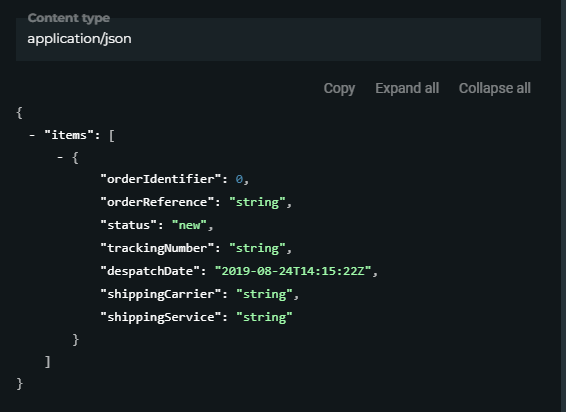Select the "shippingService" key
The height and width of the screenshot is (412, 566).
[161, 317]
